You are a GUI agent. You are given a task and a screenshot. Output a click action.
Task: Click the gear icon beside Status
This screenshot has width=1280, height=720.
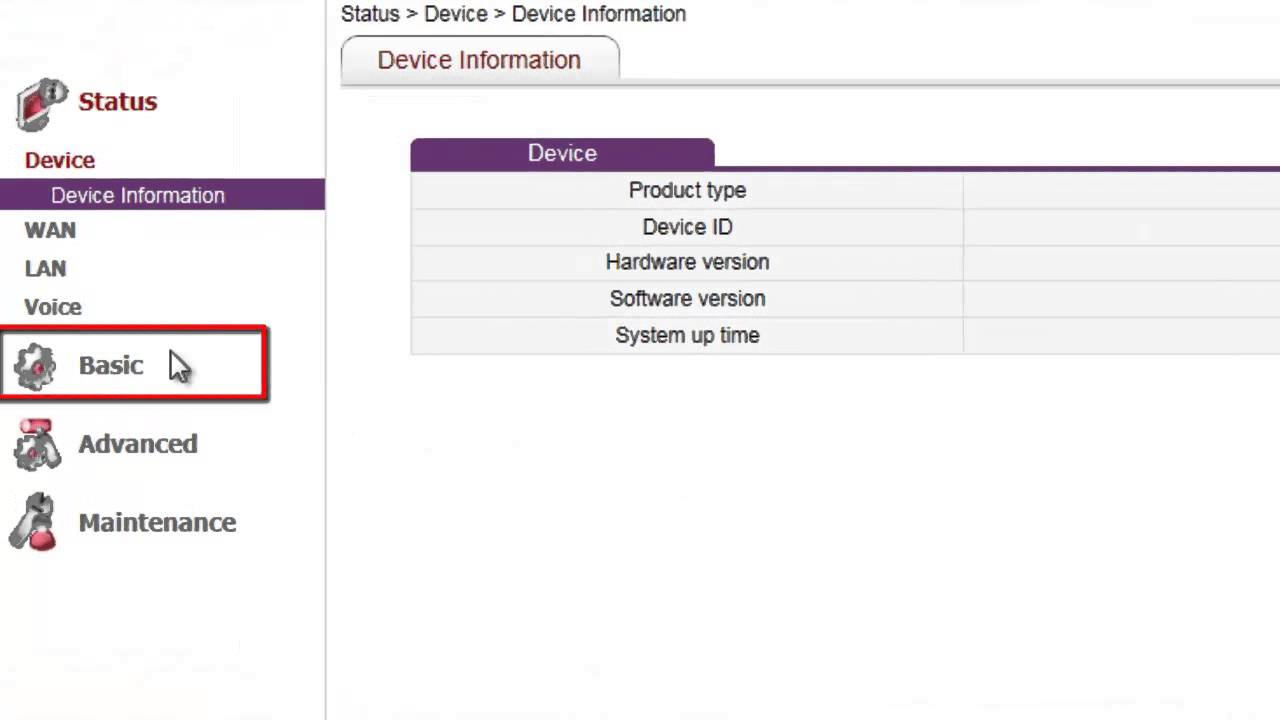38,101
